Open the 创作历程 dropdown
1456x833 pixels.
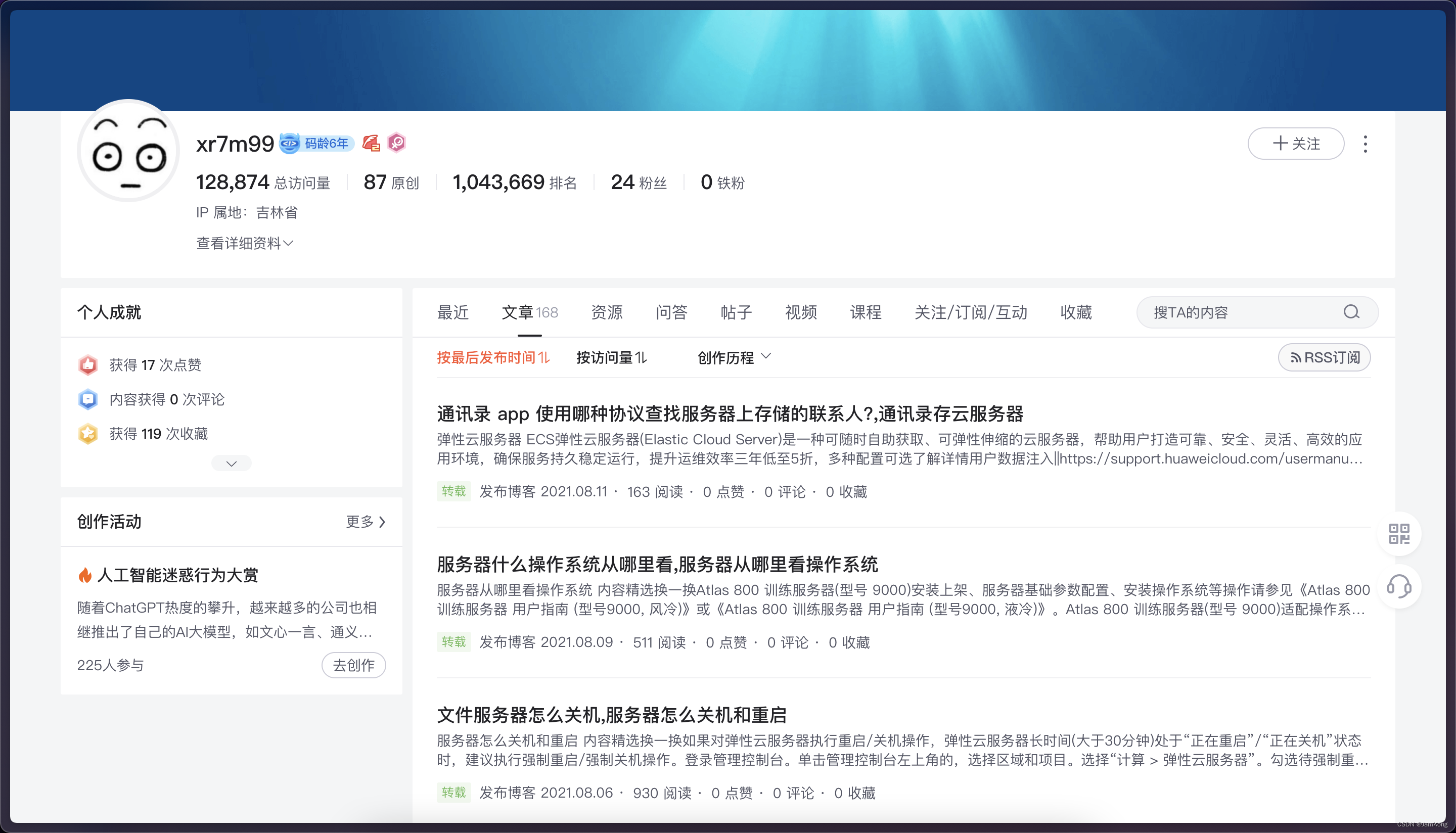pyautogui.click(x=734, y=357)
